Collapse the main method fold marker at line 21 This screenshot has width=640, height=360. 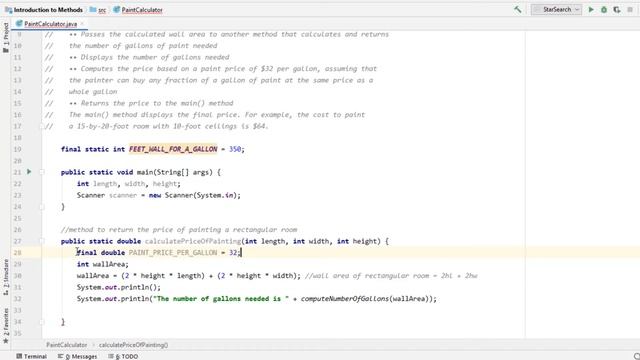[x=42, y=172]
